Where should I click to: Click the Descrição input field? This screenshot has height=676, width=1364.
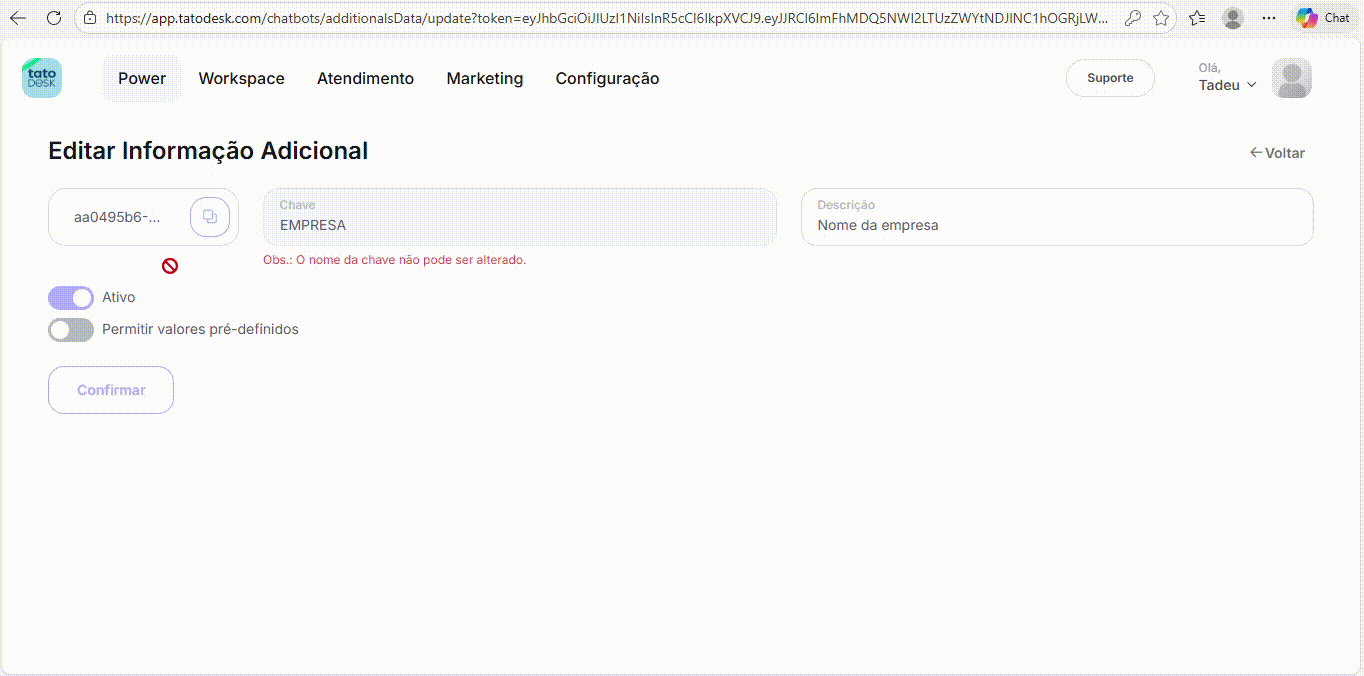tap(1056, 226)
